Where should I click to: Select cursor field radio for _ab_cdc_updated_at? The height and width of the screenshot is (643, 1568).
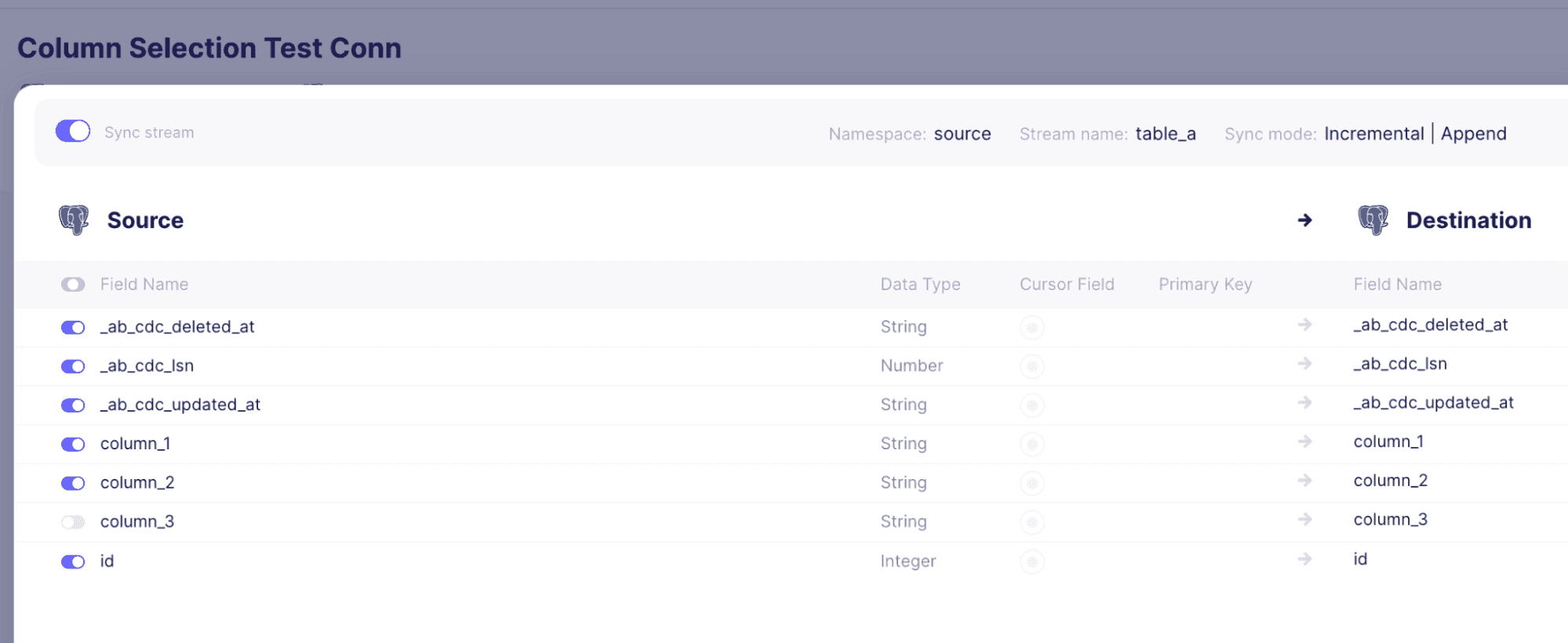(x=1032, y=405)
